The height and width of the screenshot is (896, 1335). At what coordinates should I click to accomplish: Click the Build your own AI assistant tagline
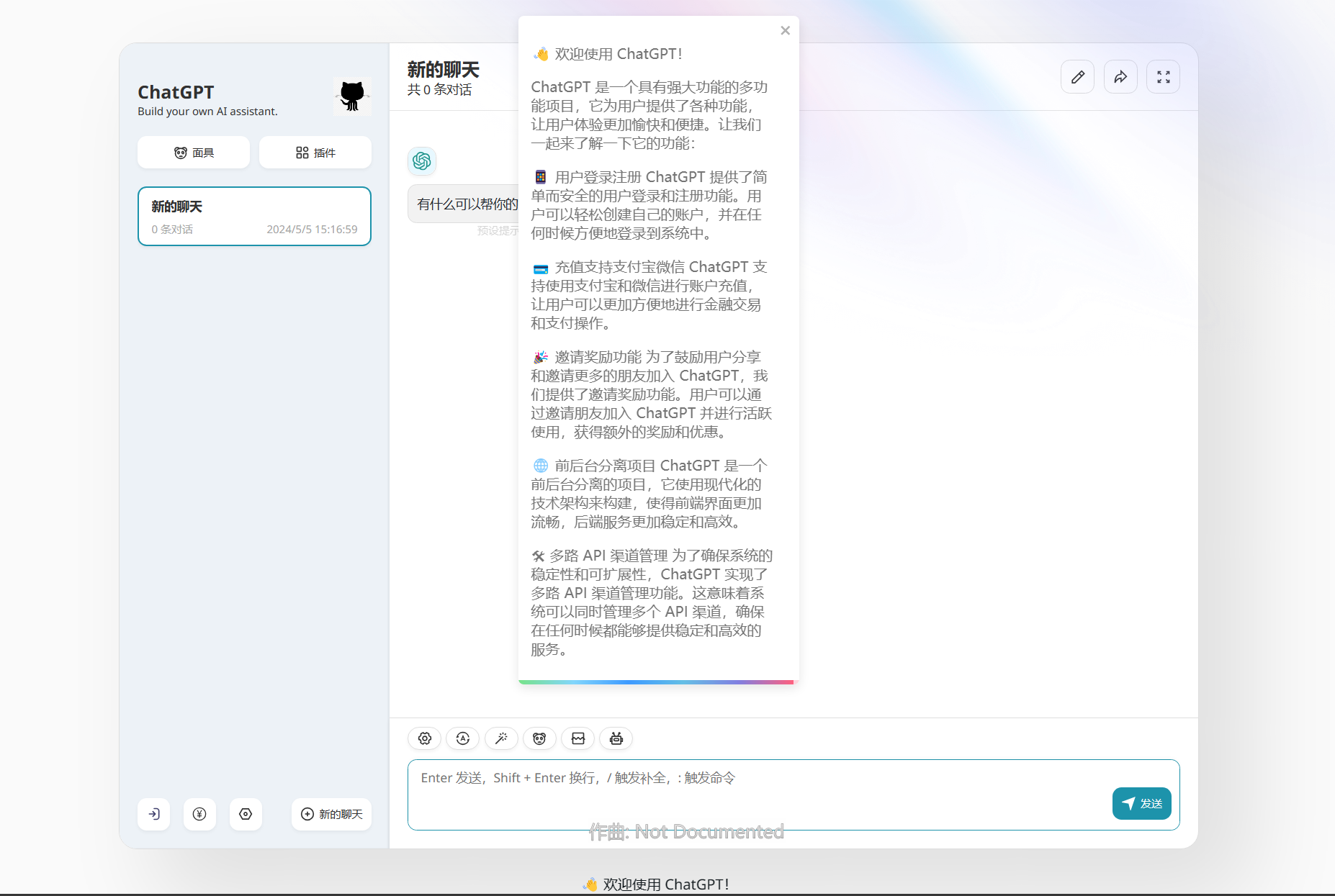point(207,112)
